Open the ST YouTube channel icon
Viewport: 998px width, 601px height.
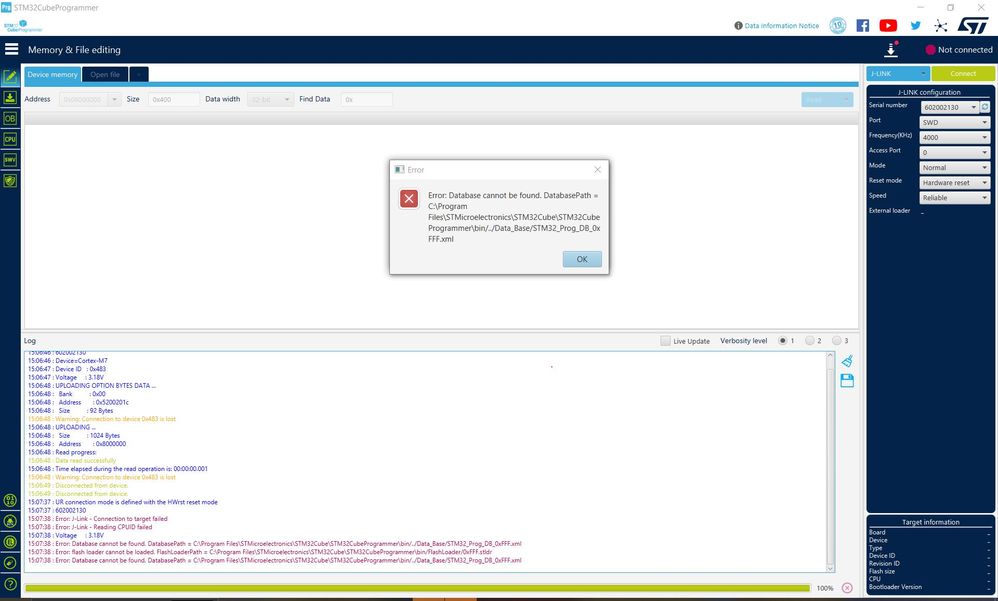(x=888, y=25)
